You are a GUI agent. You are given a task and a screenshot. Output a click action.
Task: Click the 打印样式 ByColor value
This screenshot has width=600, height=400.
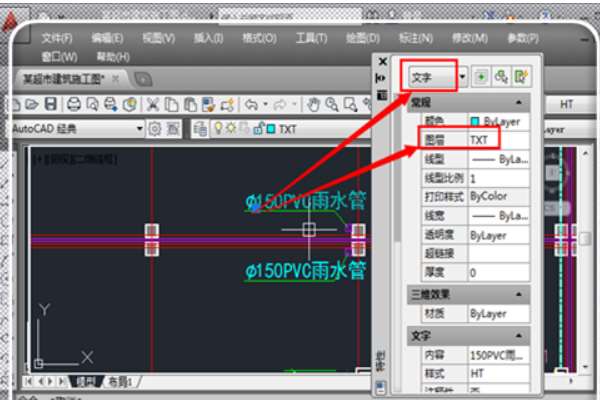pyautogui.click(x=499, y=197)
